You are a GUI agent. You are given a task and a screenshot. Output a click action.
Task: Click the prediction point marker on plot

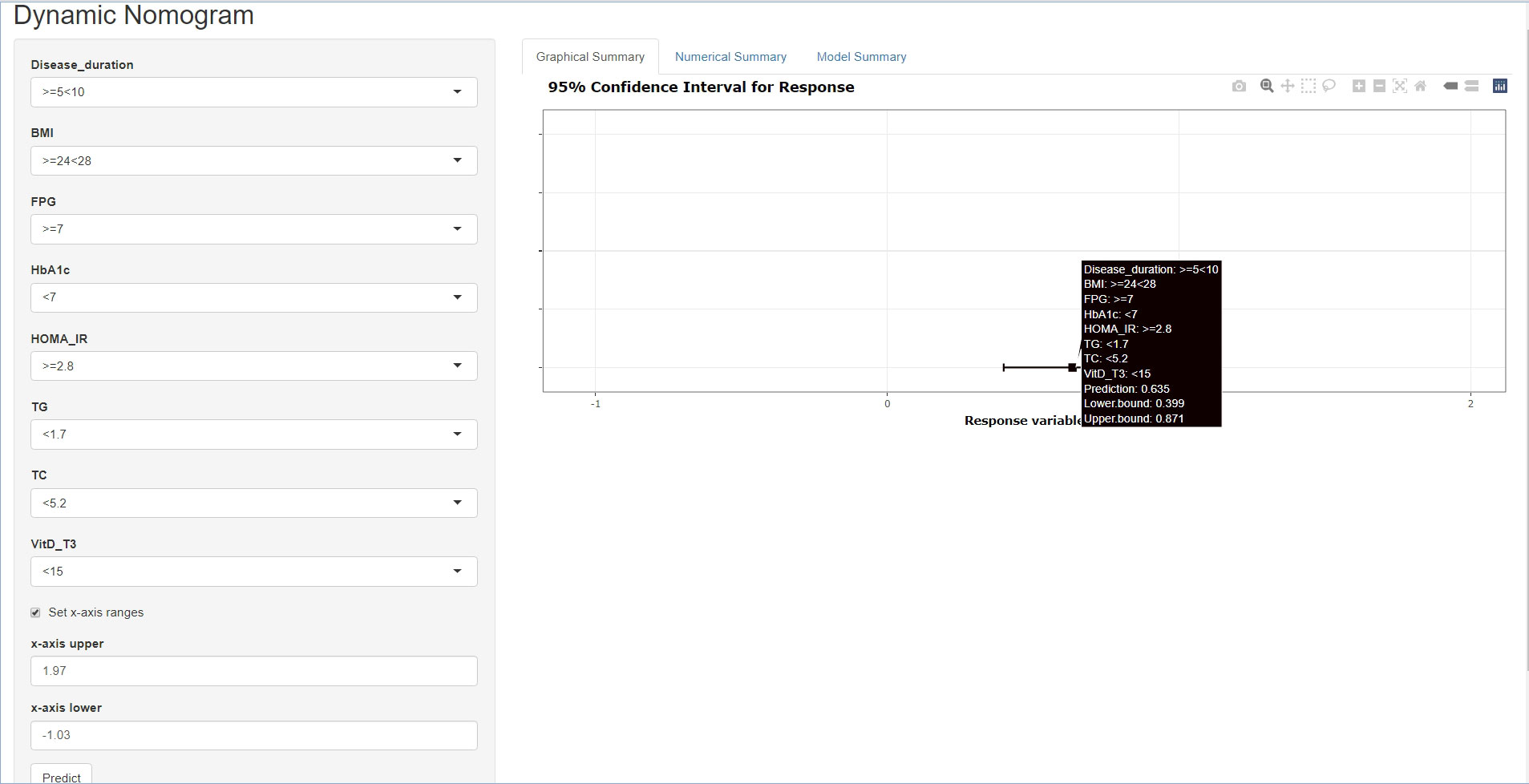tap(1073, 367)
